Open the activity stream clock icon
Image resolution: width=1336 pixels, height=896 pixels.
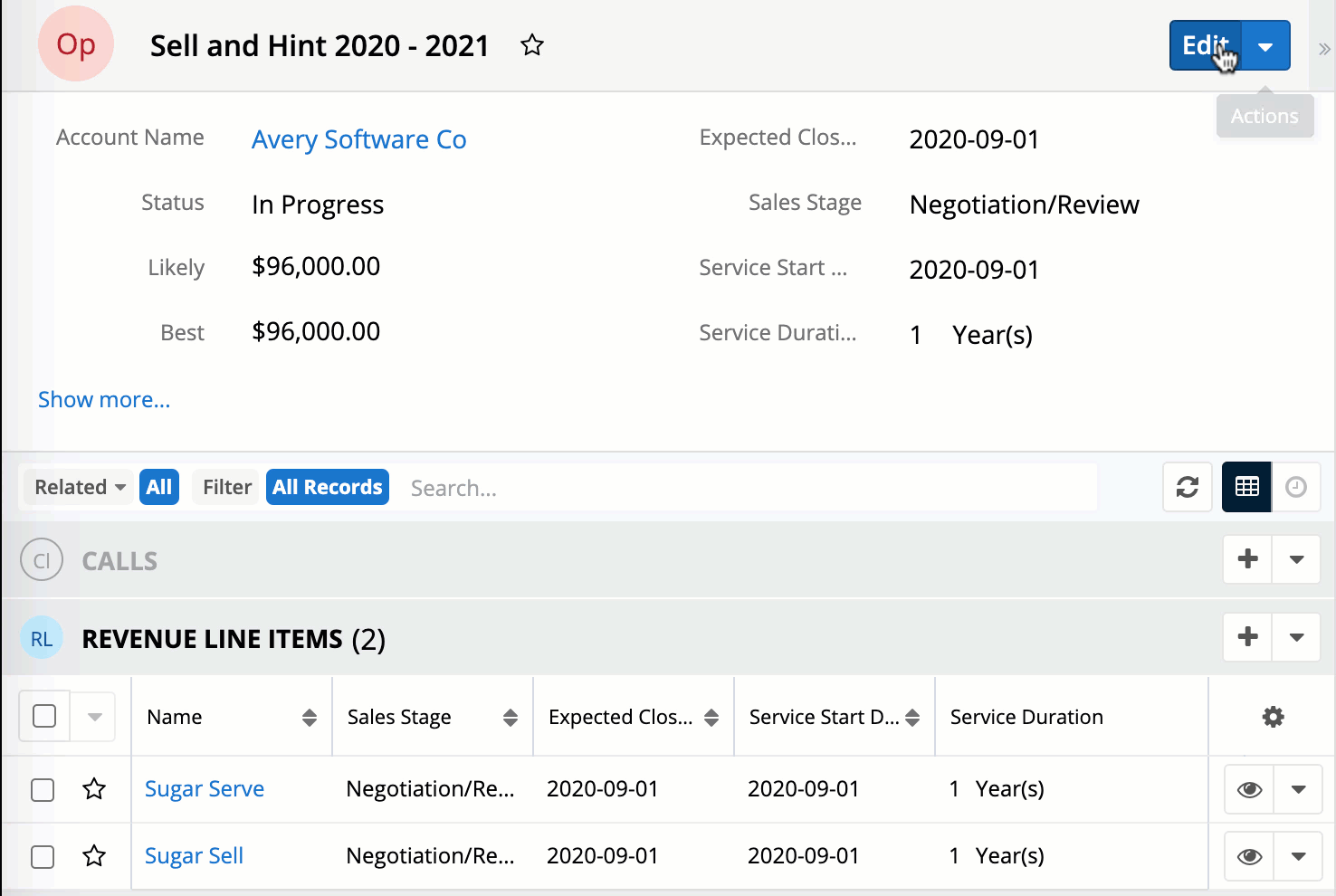pos(1295,487)
